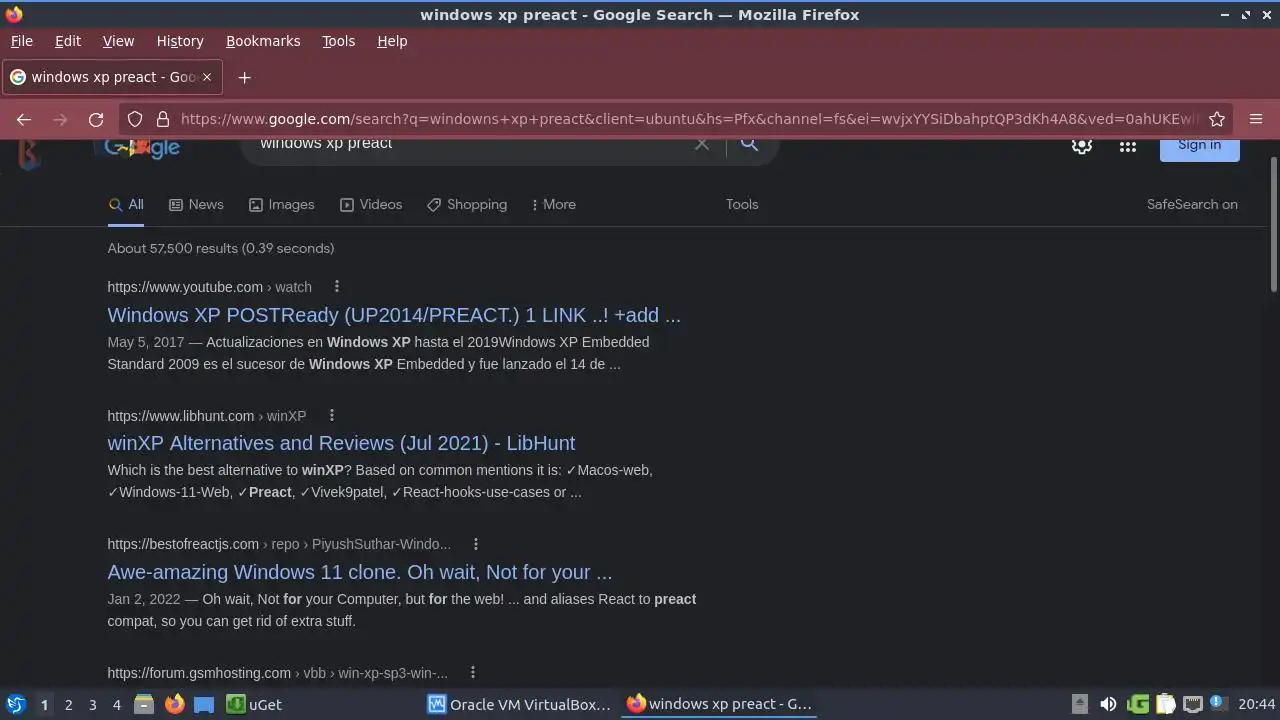Open the Help menu
The width and height of the screenshot is (1280, 720).
(392, 41)
